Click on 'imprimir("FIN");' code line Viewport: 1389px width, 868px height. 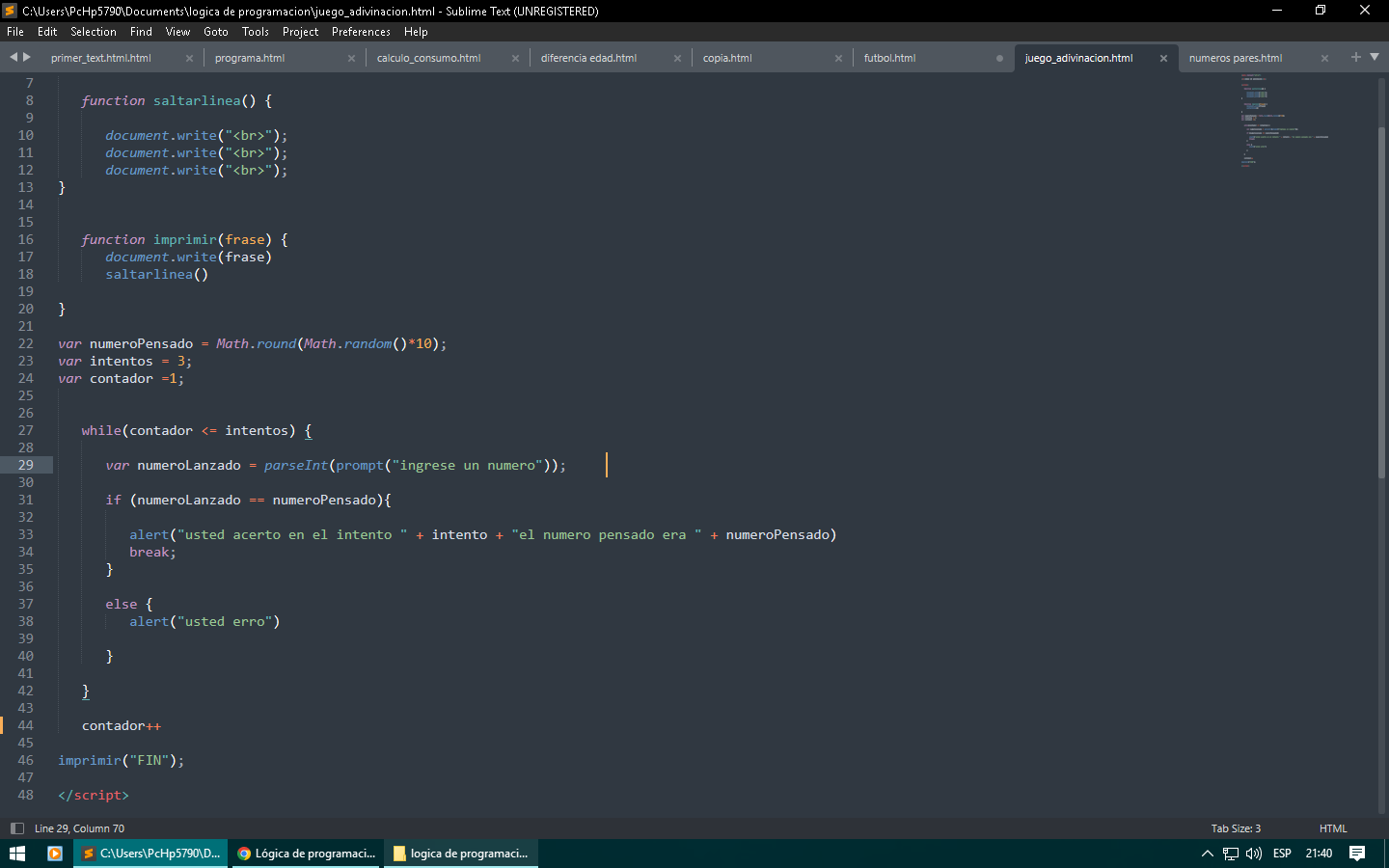(121, 760)
